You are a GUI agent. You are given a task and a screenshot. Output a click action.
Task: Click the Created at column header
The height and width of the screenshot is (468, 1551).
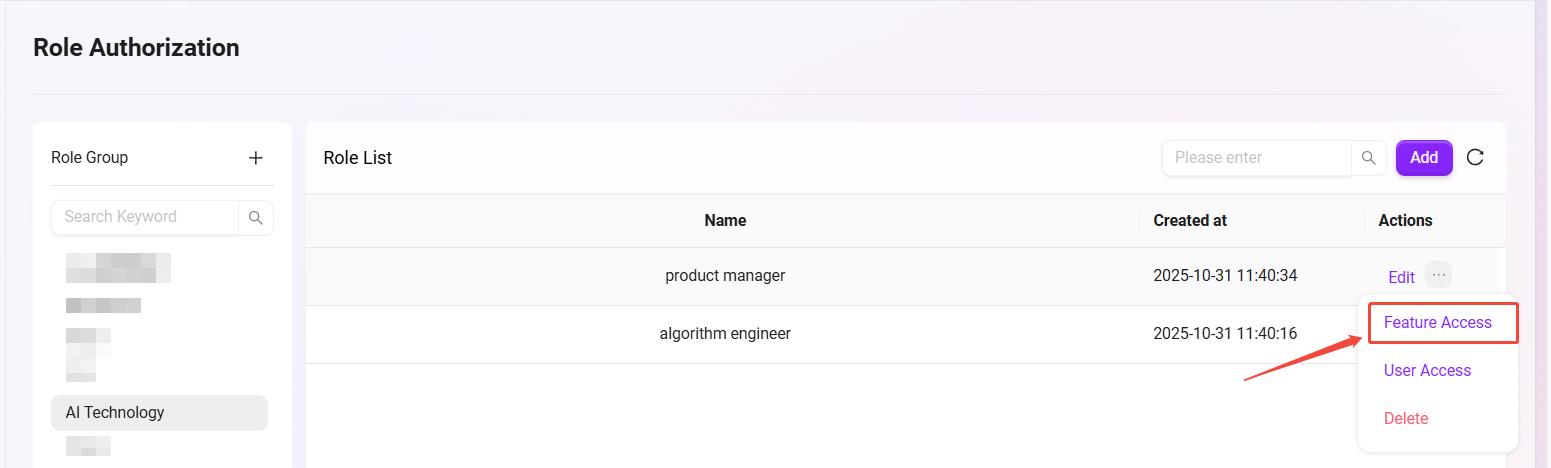pos(1189,220)
